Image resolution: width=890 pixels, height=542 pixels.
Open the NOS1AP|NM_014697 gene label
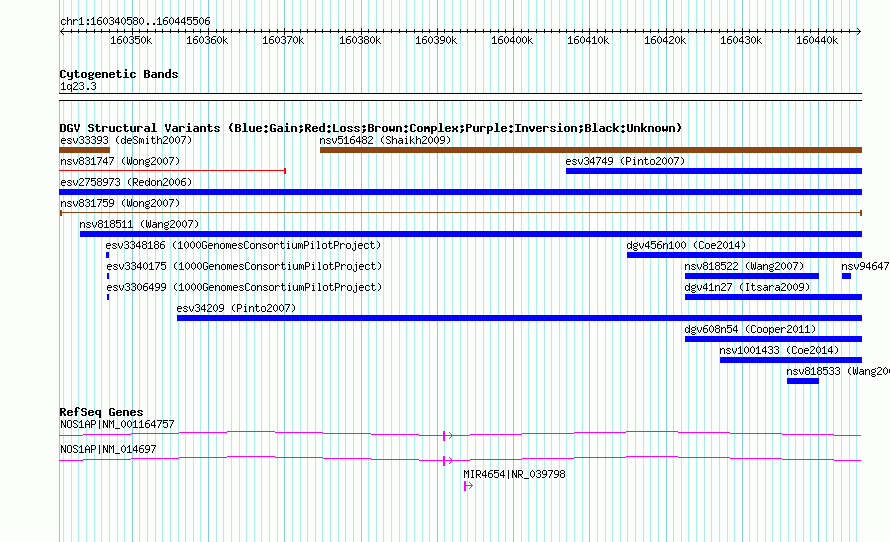coord(108,449)
